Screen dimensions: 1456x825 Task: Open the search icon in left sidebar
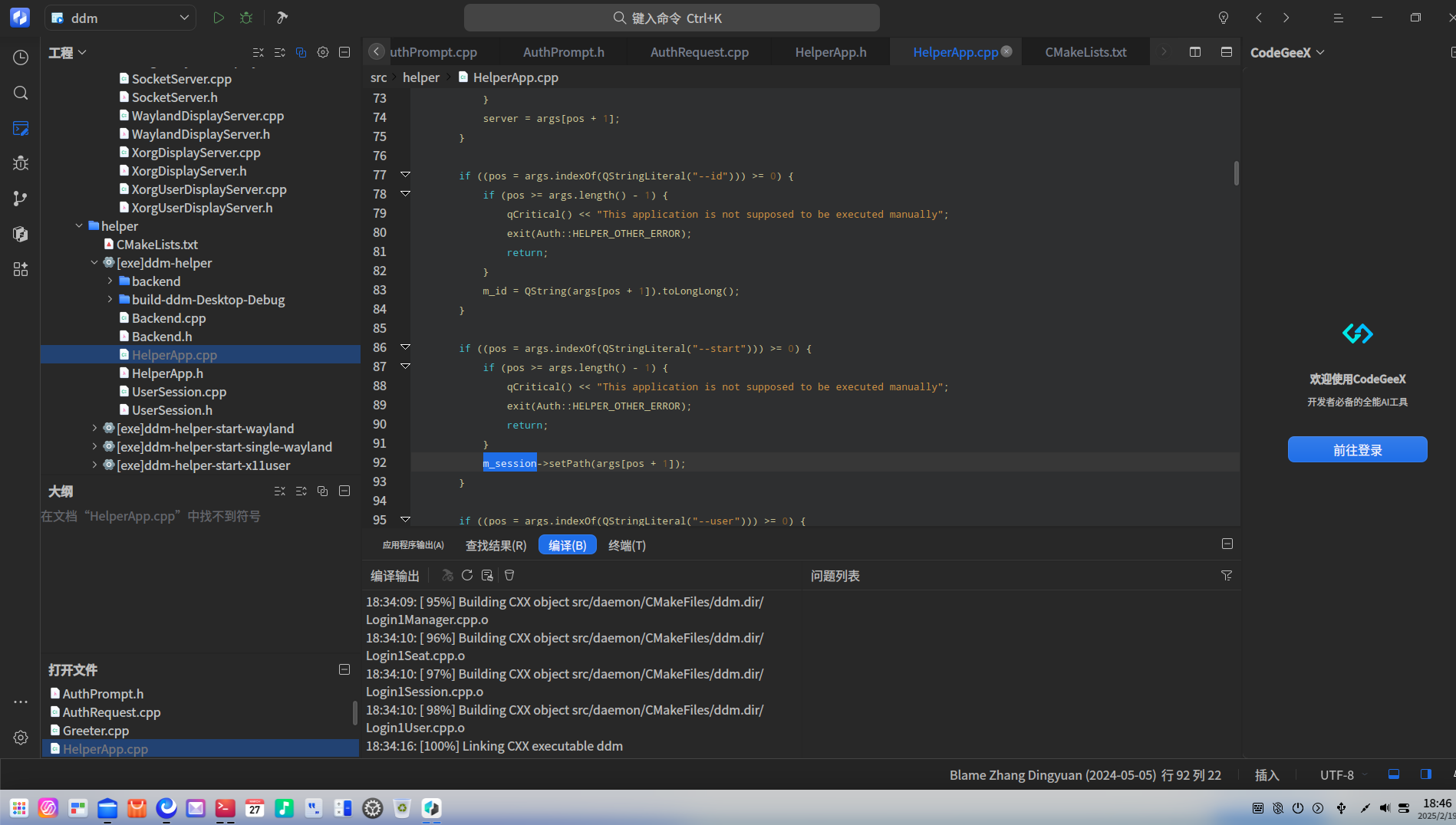(21, 93)
